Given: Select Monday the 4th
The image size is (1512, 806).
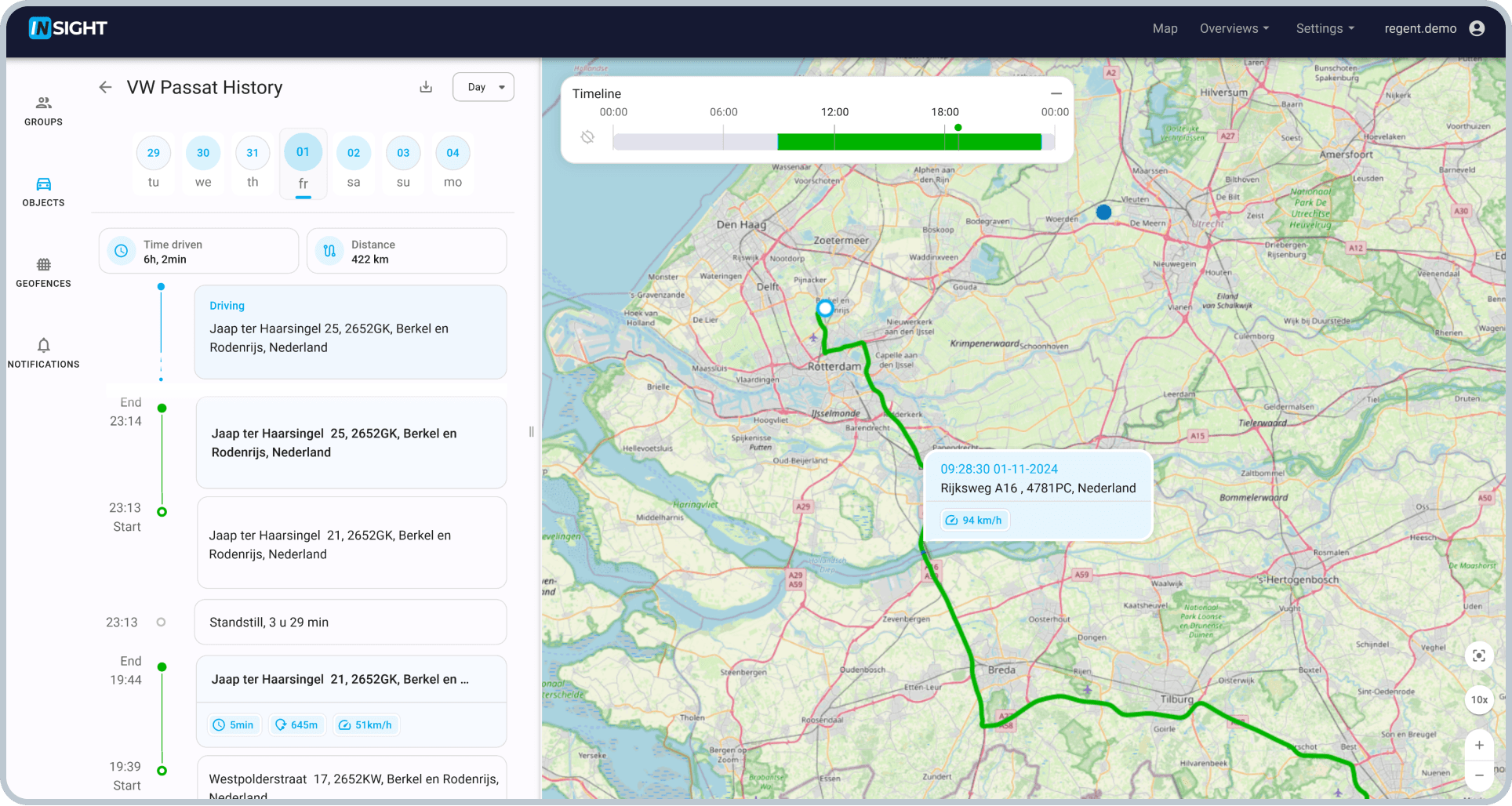Looking at the screenshot, I should (x=453, y=153).
